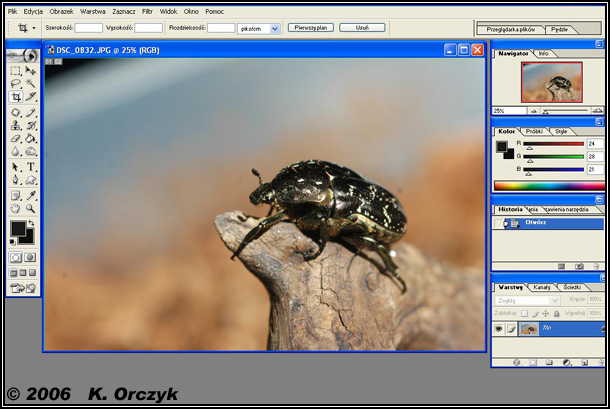
Task: Click the Usuń button
Action: (361, 28)
